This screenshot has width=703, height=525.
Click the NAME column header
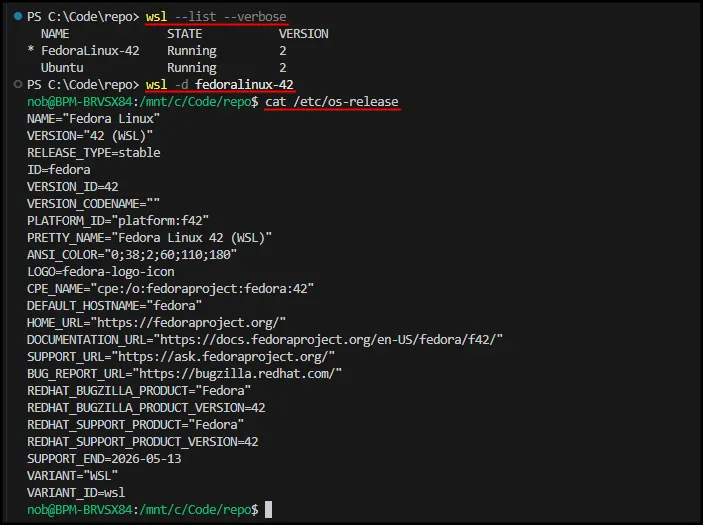pos(55,34)
